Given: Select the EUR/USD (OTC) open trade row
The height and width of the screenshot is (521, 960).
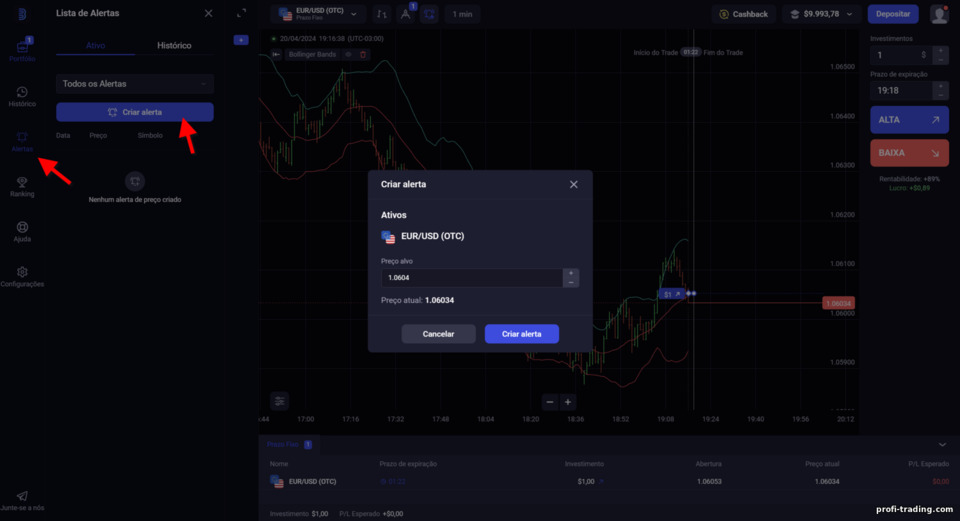Looking at the screenshot, I should click(x=609, y=482).
